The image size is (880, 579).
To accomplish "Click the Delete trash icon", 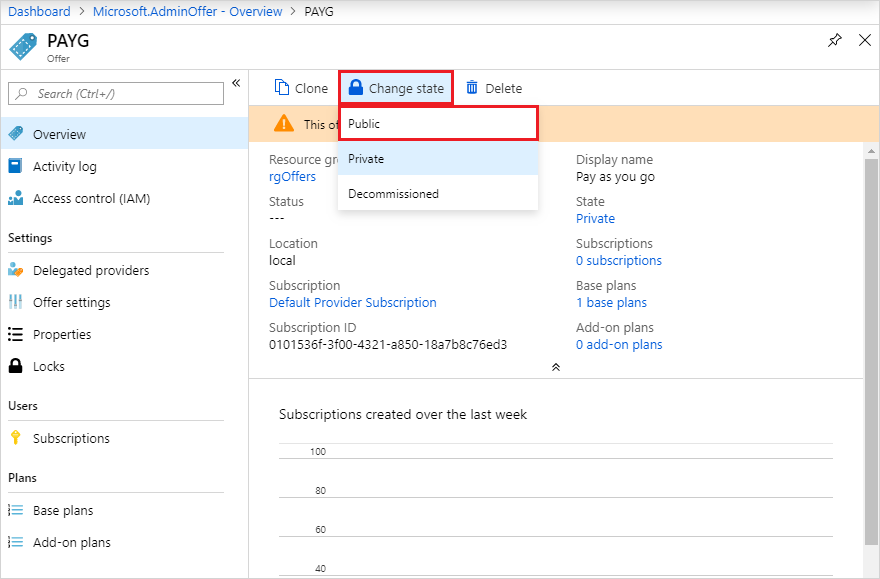I will tap(472, 88).
